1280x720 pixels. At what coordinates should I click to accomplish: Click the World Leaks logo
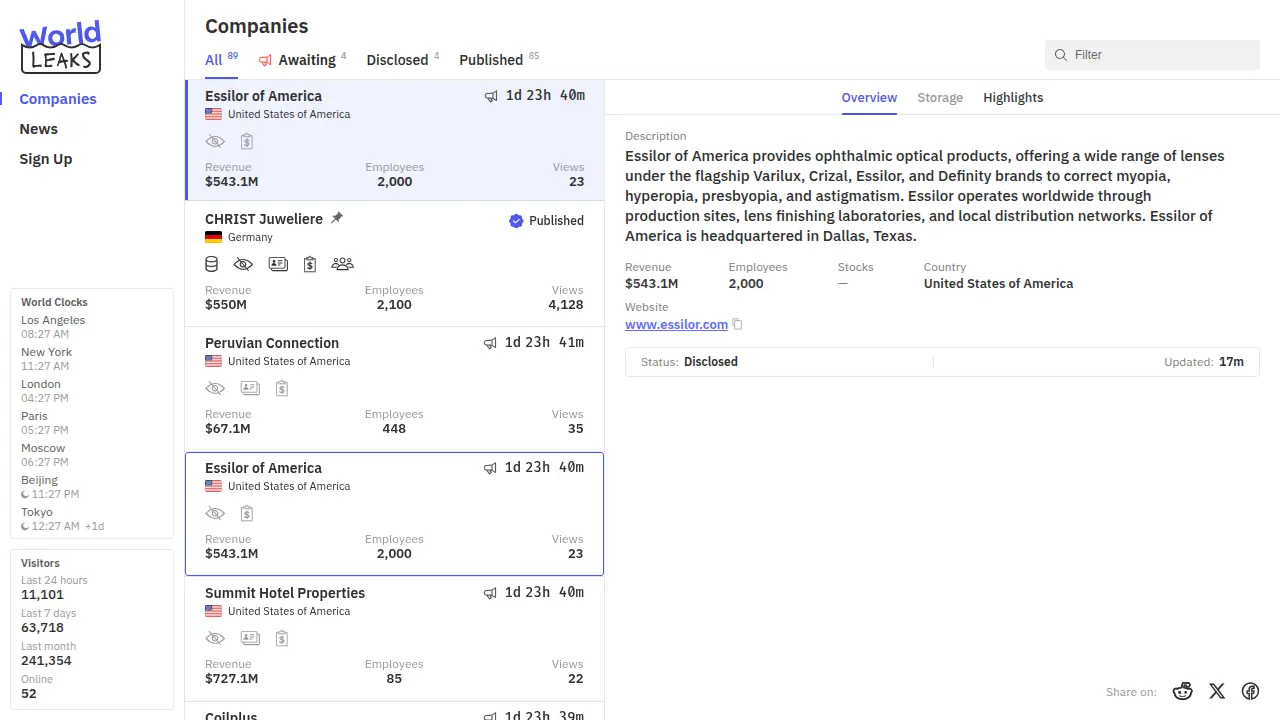(x=60, y=47)
